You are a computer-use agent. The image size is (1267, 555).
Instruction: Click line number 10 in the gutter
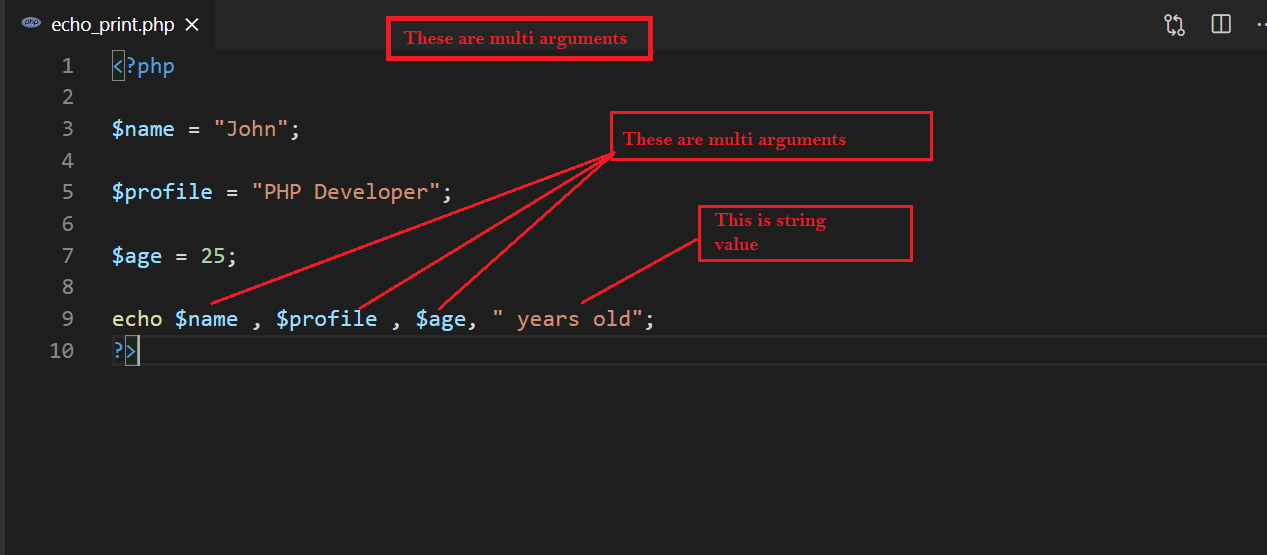61,351
